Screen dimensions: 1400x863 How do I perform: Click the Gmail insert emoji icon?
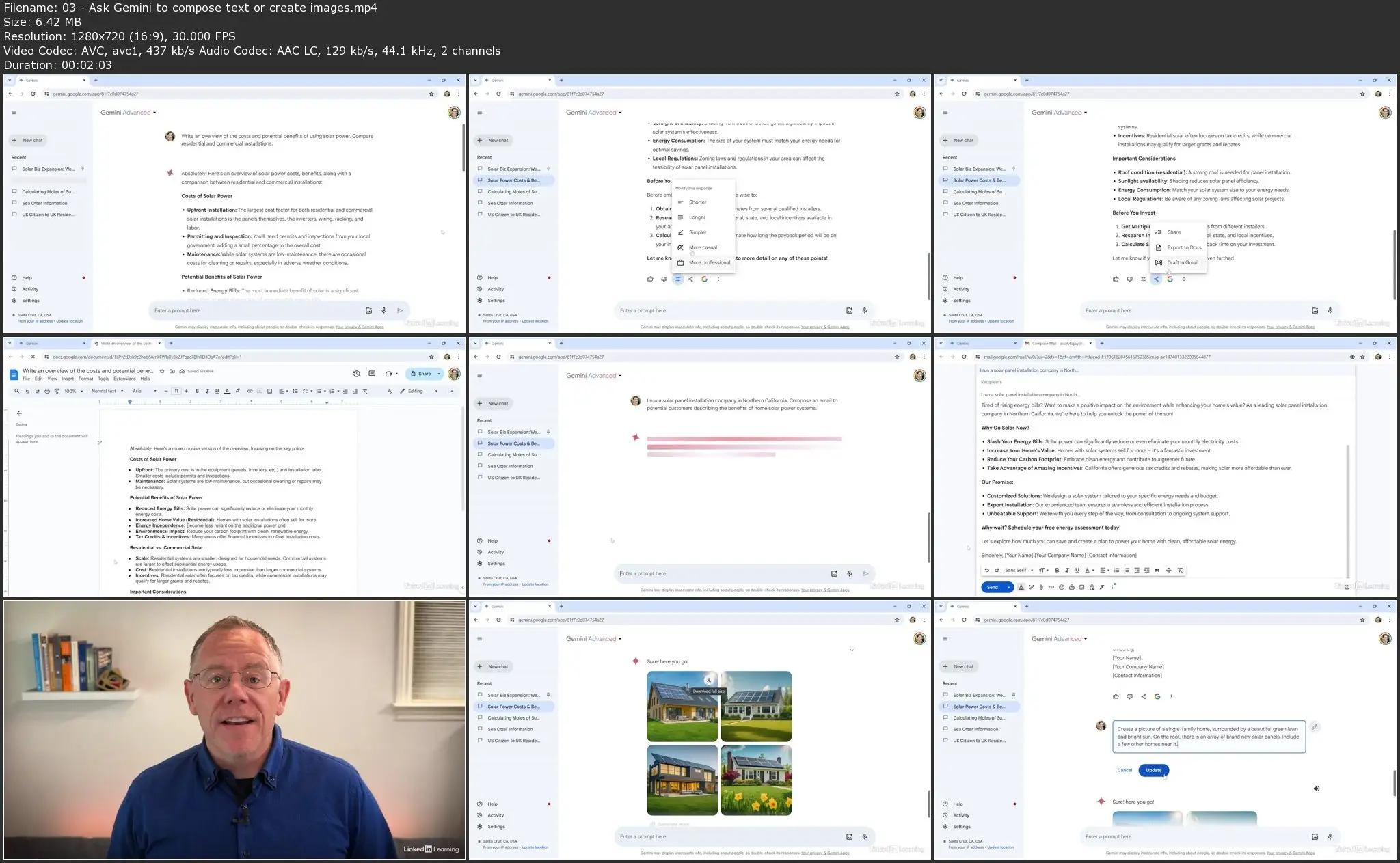tap(1062, 587)
